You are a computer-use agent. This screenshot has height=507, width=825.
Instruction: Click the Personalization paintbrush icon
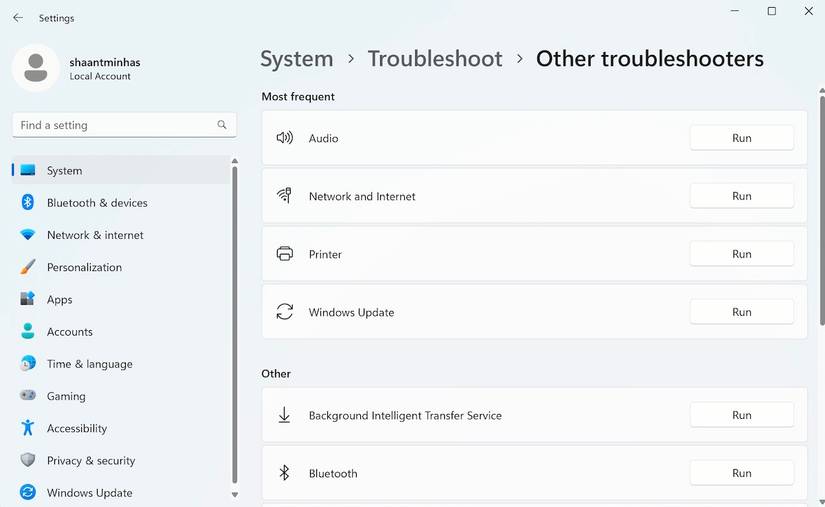[28, 267]
